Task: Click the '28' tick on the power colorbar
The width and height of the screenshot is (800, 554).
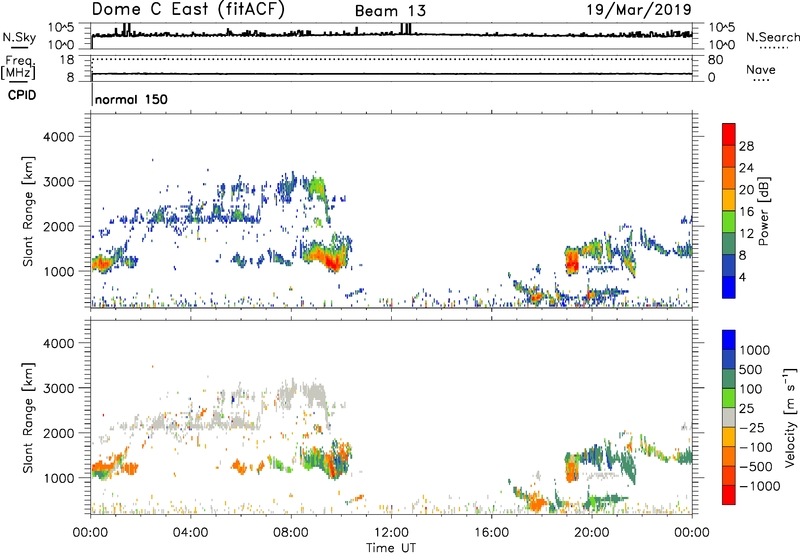Action: (746, 146)
